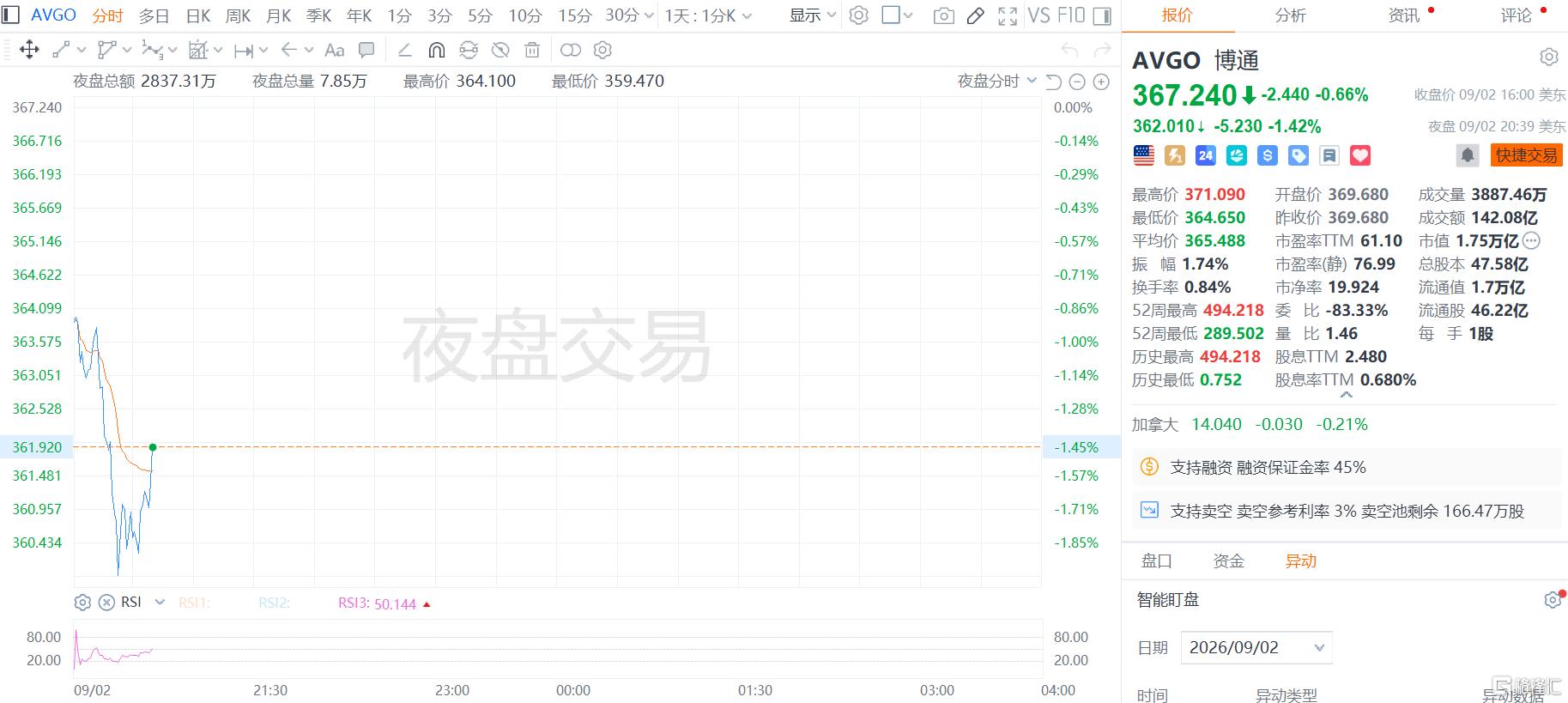Select the chart projection tool

[x=198, y=50]
